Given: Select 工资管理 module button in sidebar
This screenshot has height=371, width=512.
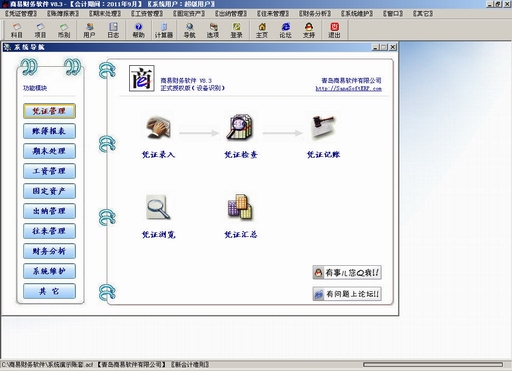Looking at the screenshot, I should [49, 171].
